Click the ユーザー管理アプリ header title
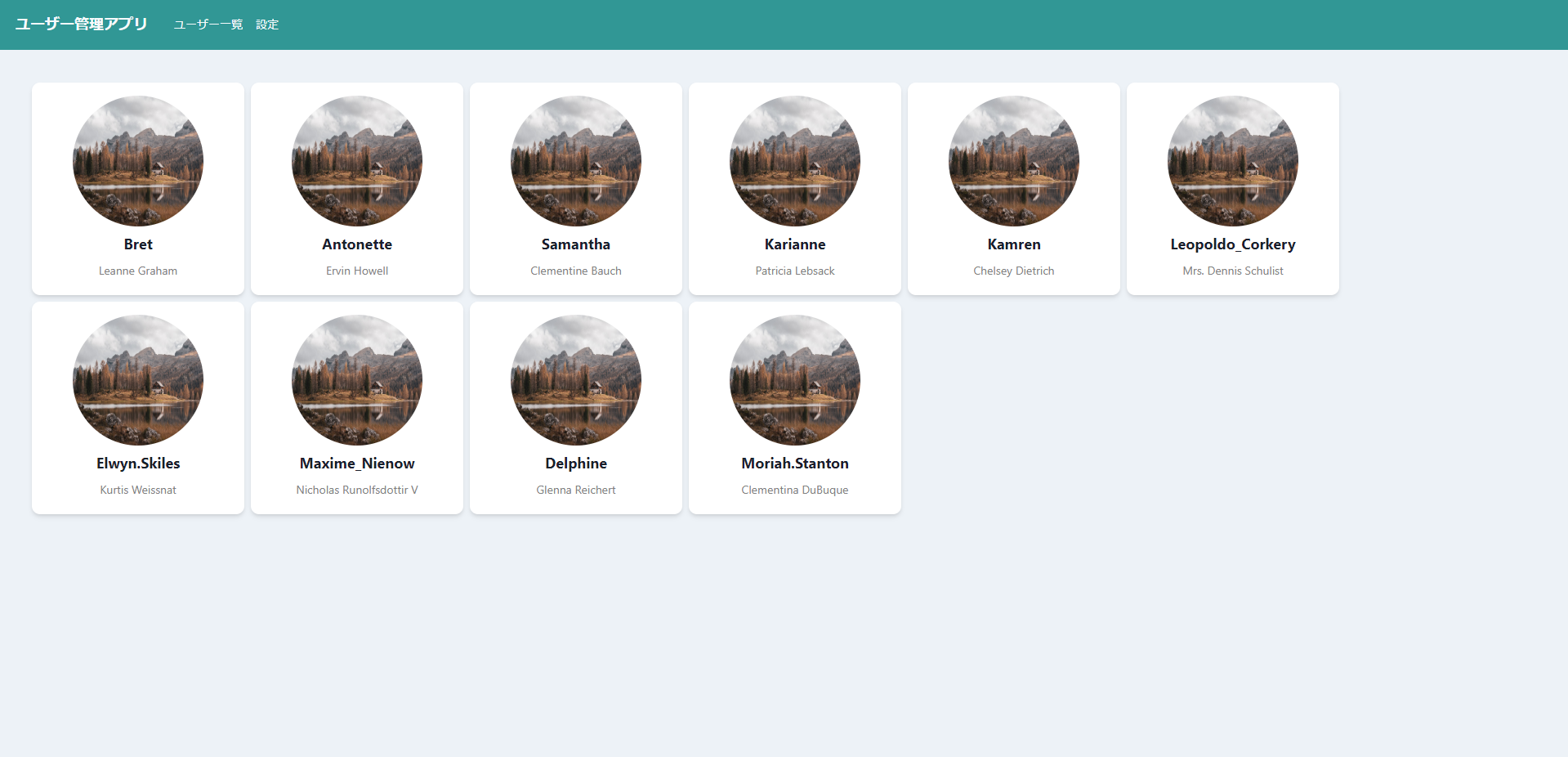The height and width of the screenshot is (757, 1568). (x=81, y=25)
